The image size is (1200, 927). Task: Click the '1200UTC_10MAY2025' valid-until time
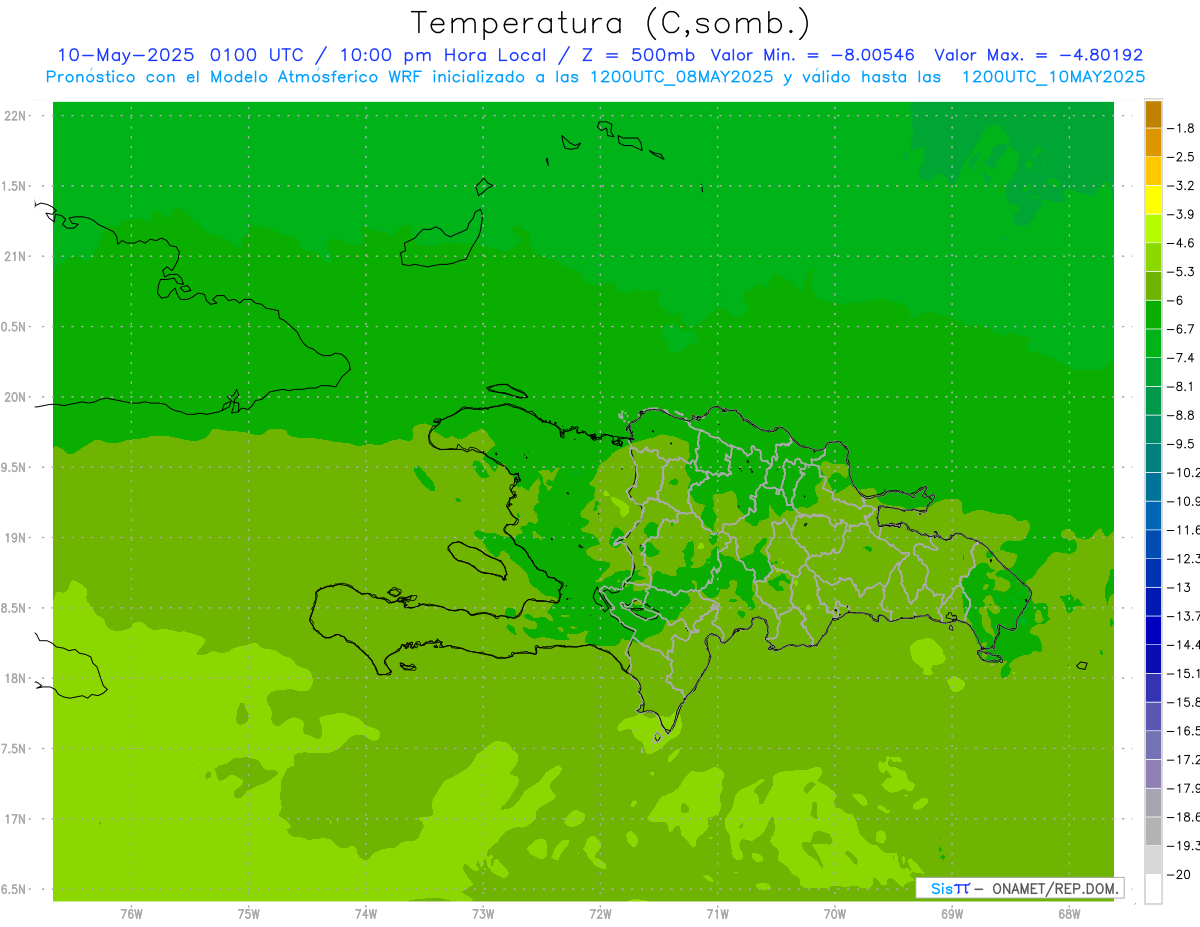point(1053,77)
